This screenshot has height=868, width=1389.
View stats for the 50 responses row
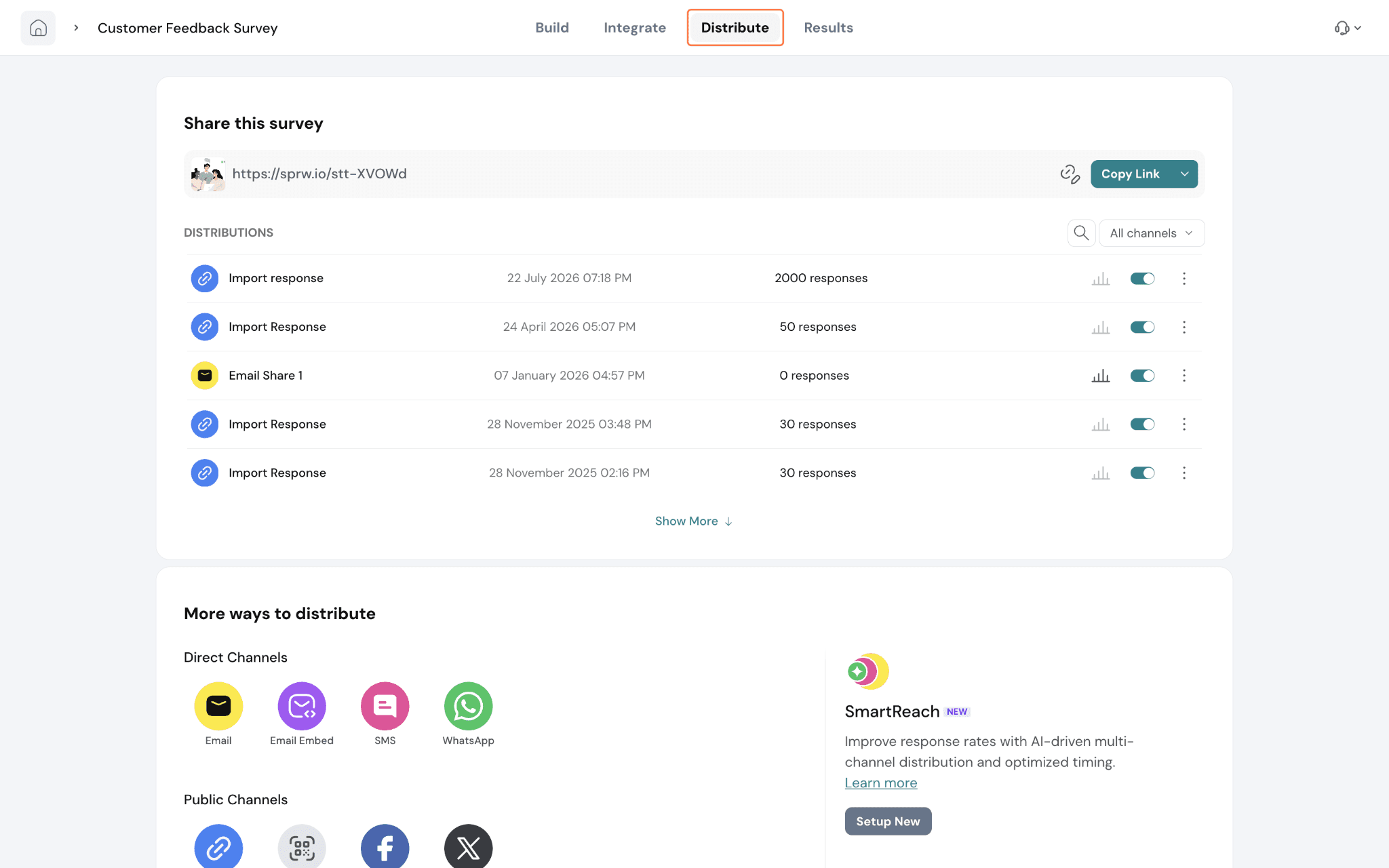(1100, 328)
